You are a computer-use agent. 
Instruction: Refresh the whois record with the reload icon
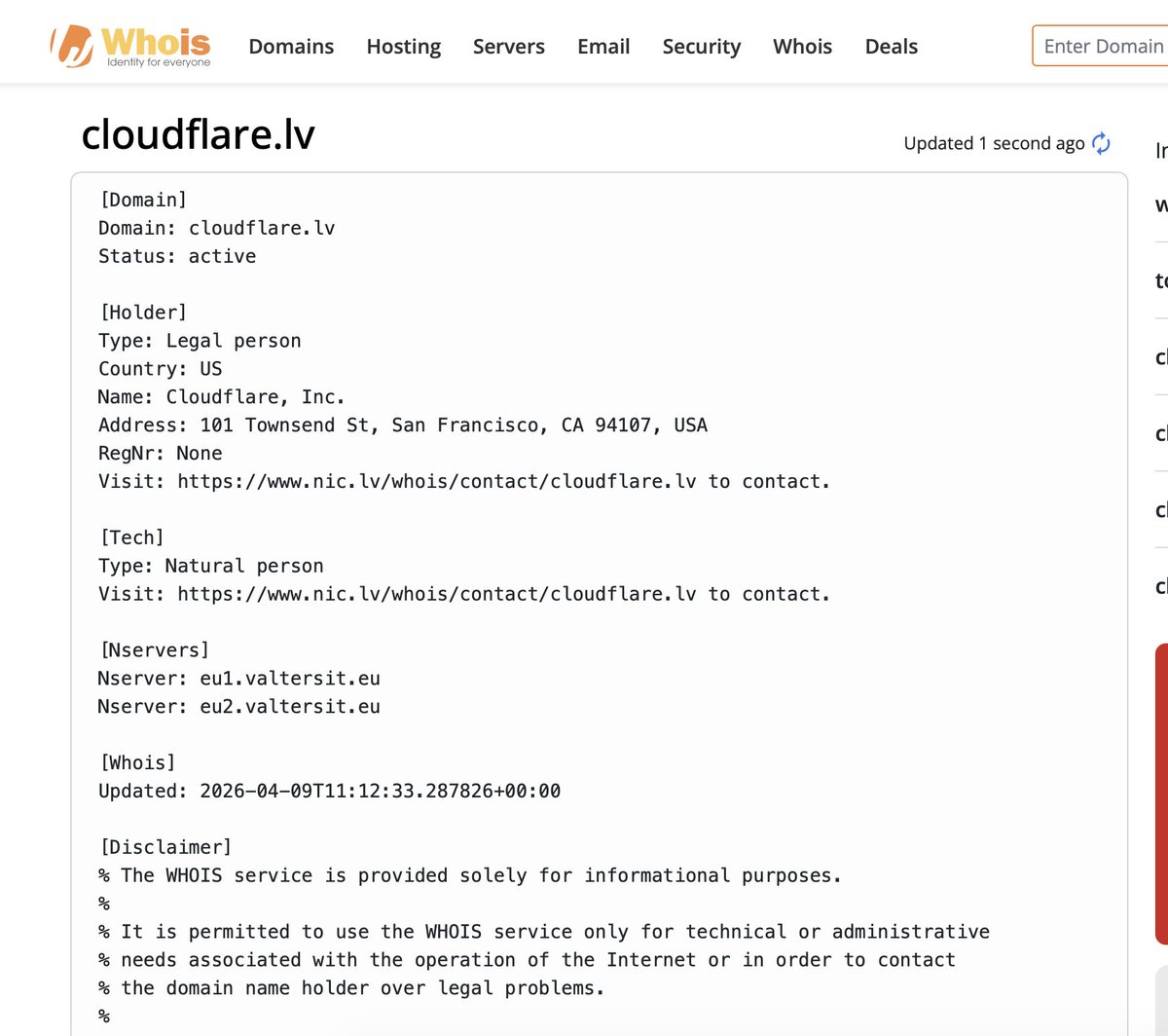click(1102, 143)
